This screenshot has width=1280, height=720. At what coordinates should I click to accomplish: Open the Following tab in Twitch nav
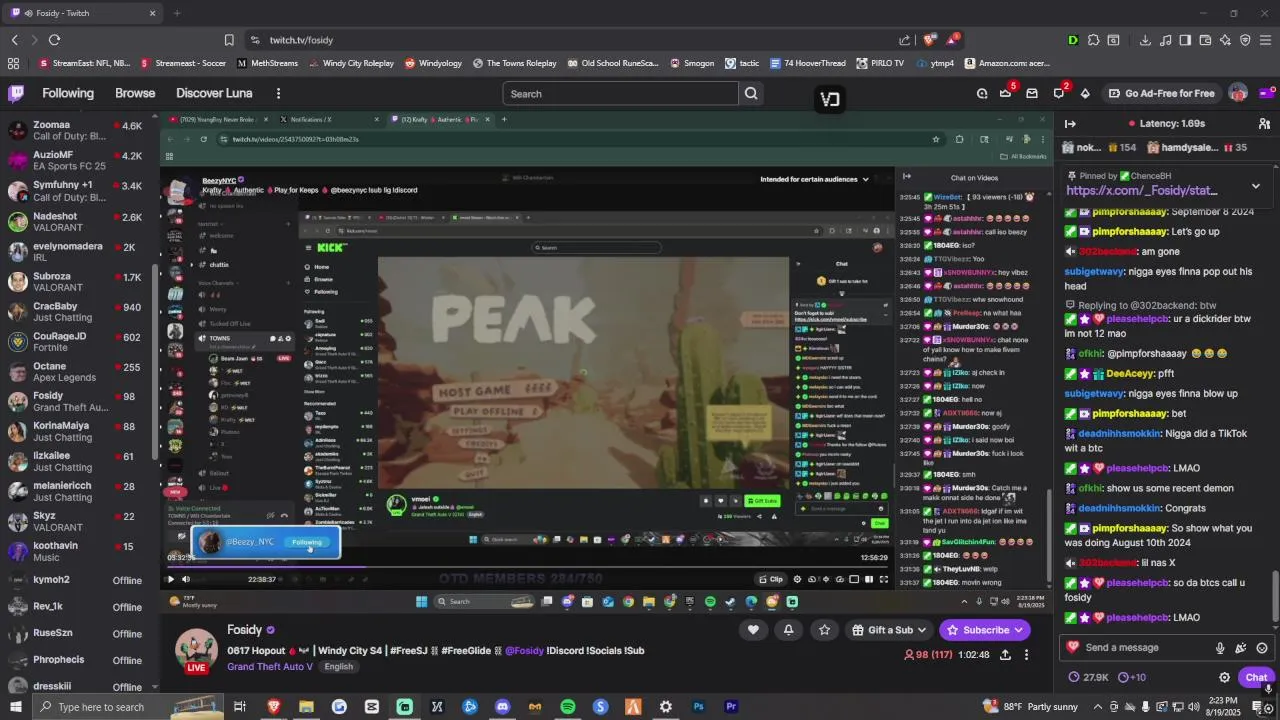68,93
